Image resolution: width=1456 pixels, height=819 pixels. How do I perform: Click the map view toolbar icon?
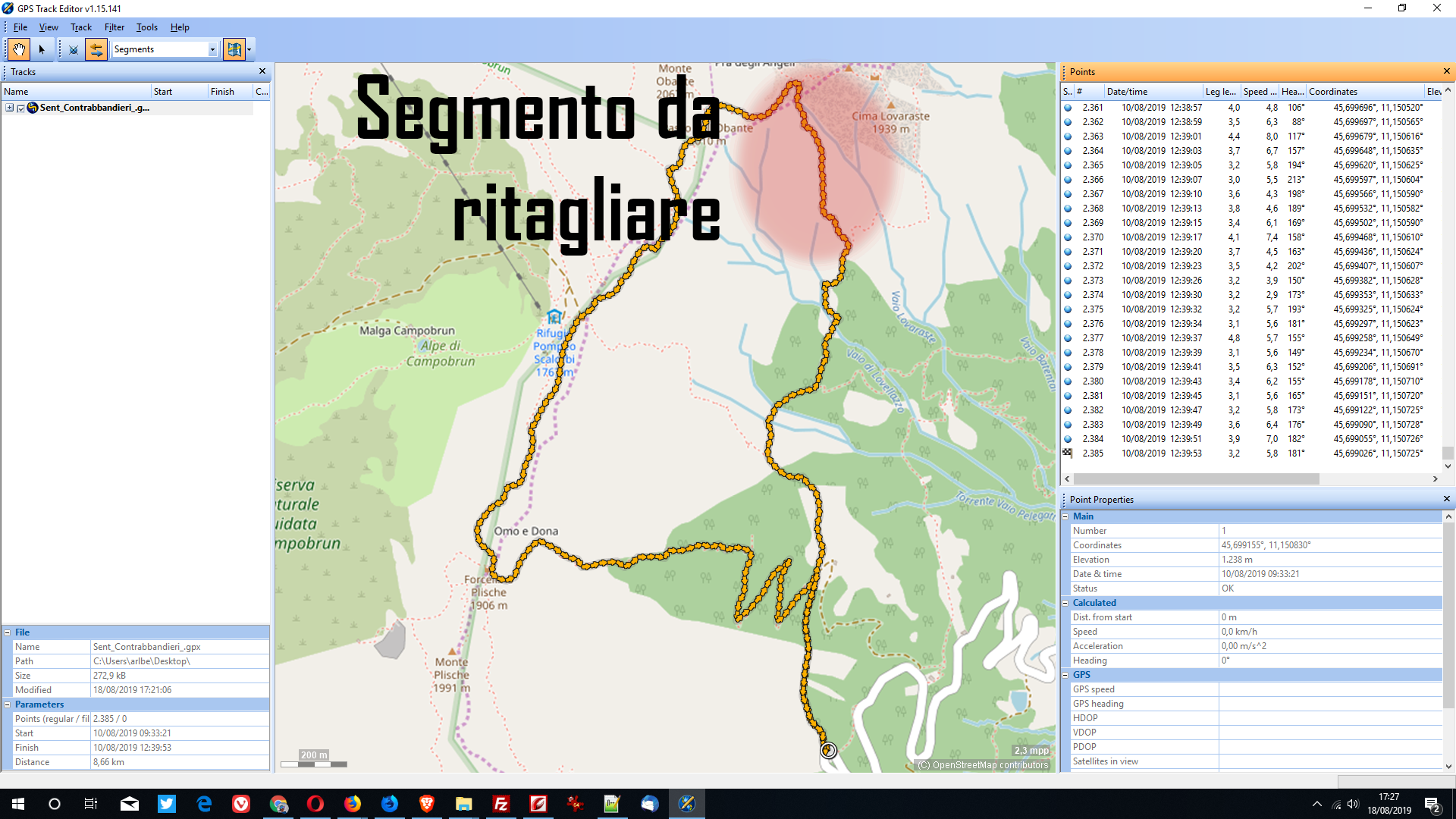click(x=234, y=49)
